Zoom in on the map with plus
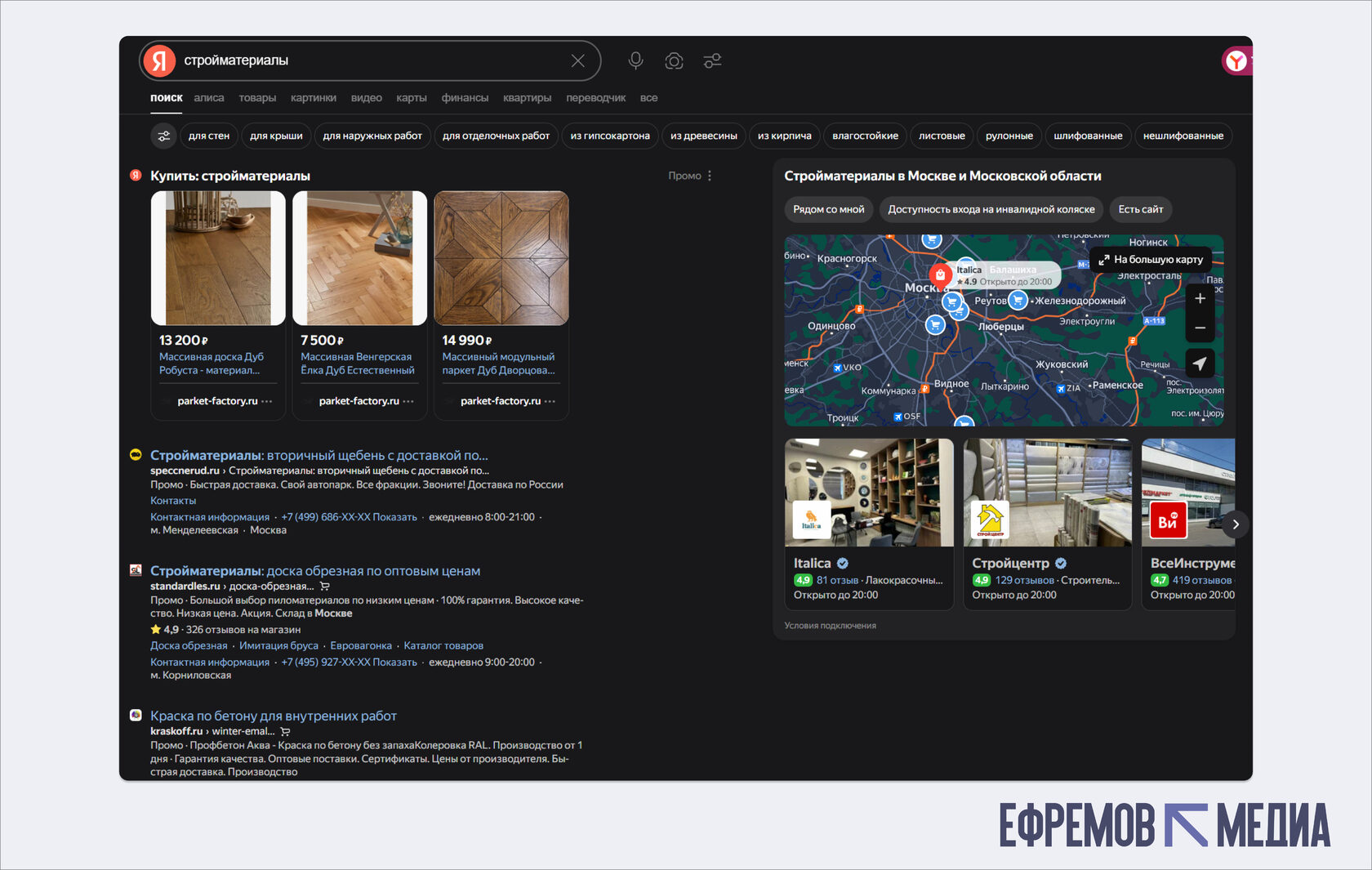The width and height of the screenshot is (1372, 870). pyautogui.click(x=1200, y=299)
